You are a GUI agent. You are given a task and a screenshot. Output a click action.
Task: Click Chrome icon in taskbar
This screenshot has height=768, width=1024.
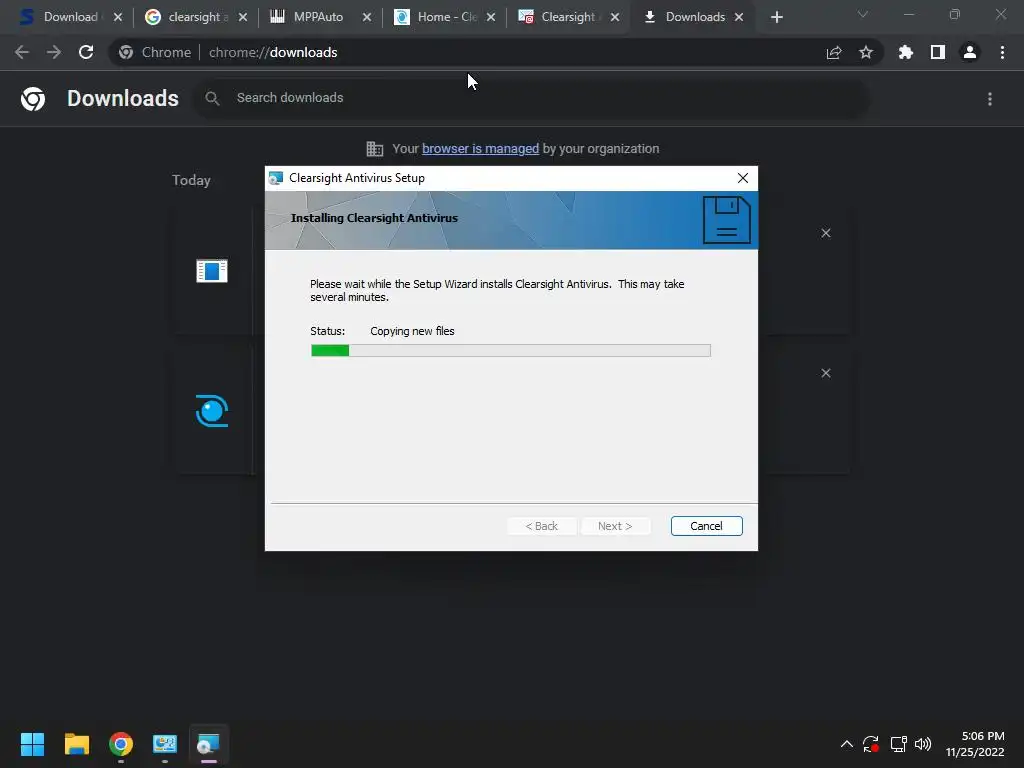[121, 744]
